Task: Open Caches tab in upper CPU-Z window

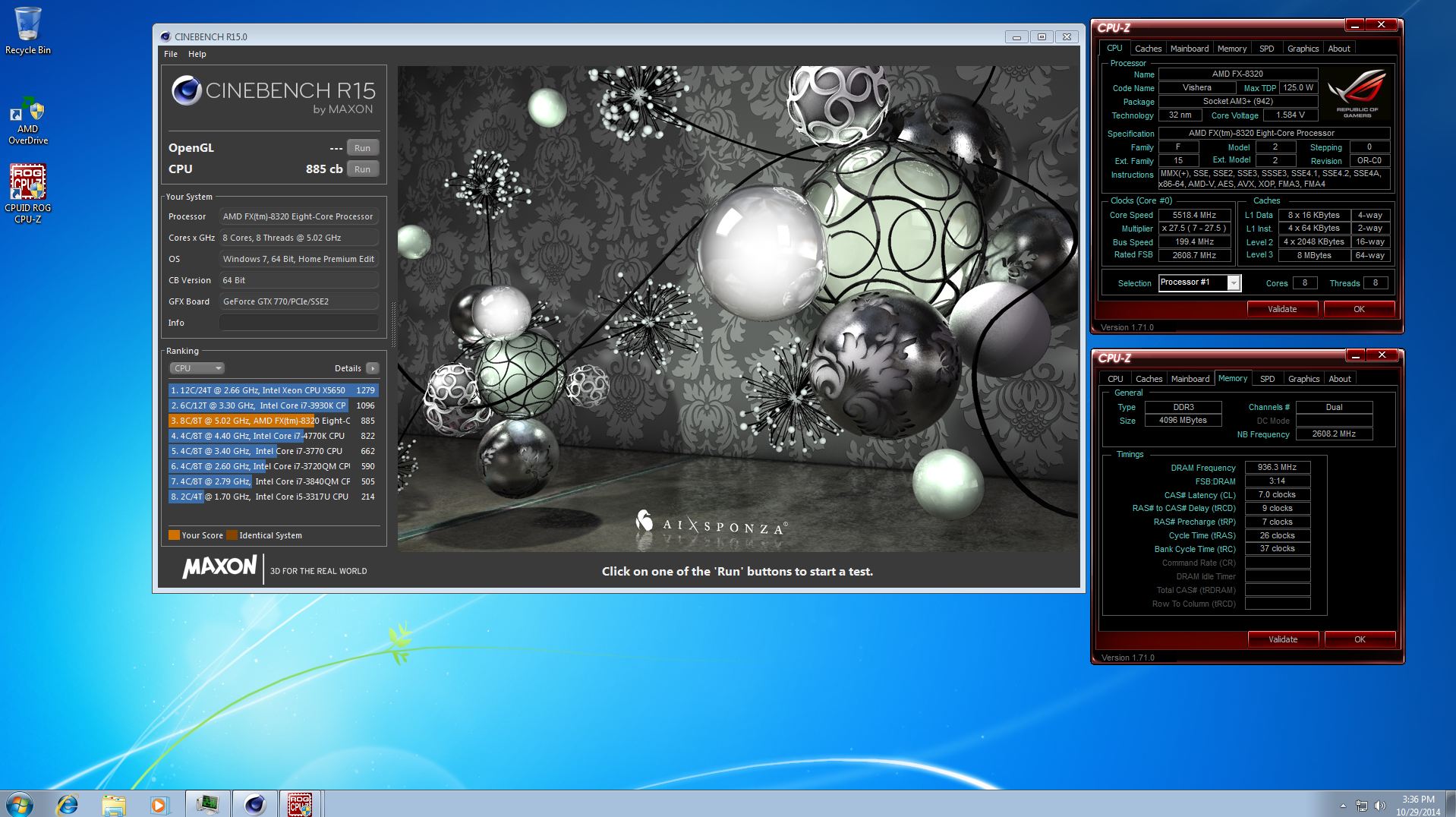Action: click(1148, 49)
